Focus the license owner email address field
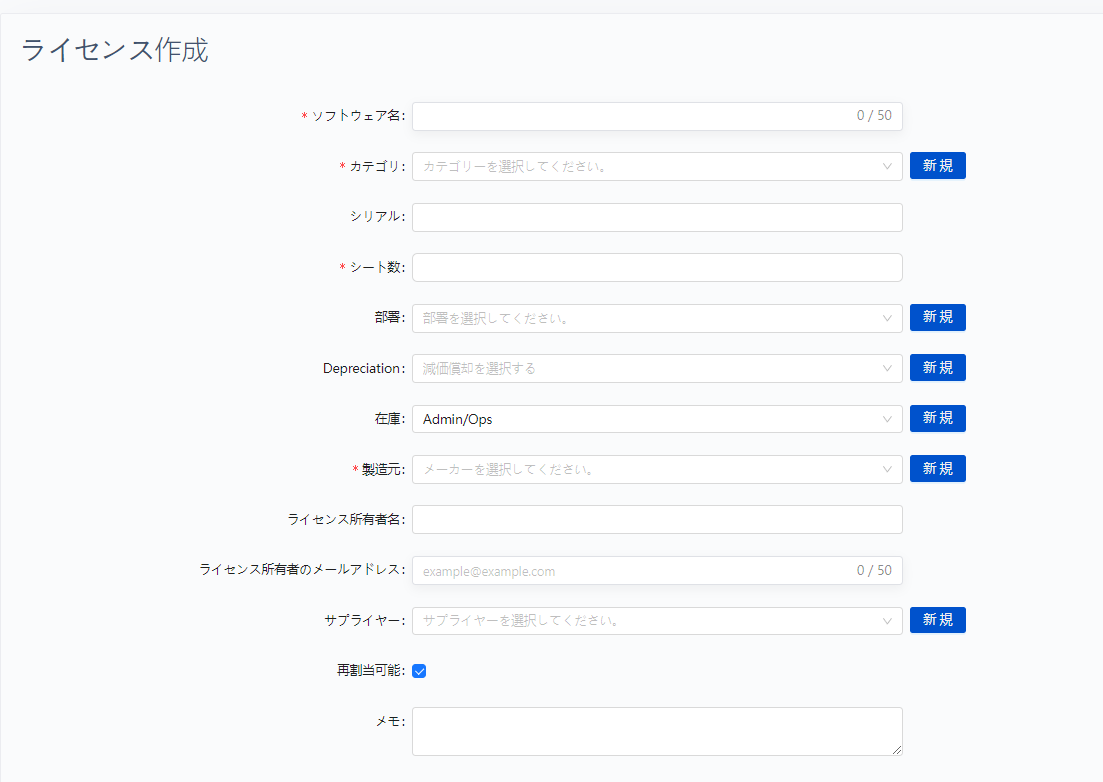1103x782 pixels. point(630,571)
